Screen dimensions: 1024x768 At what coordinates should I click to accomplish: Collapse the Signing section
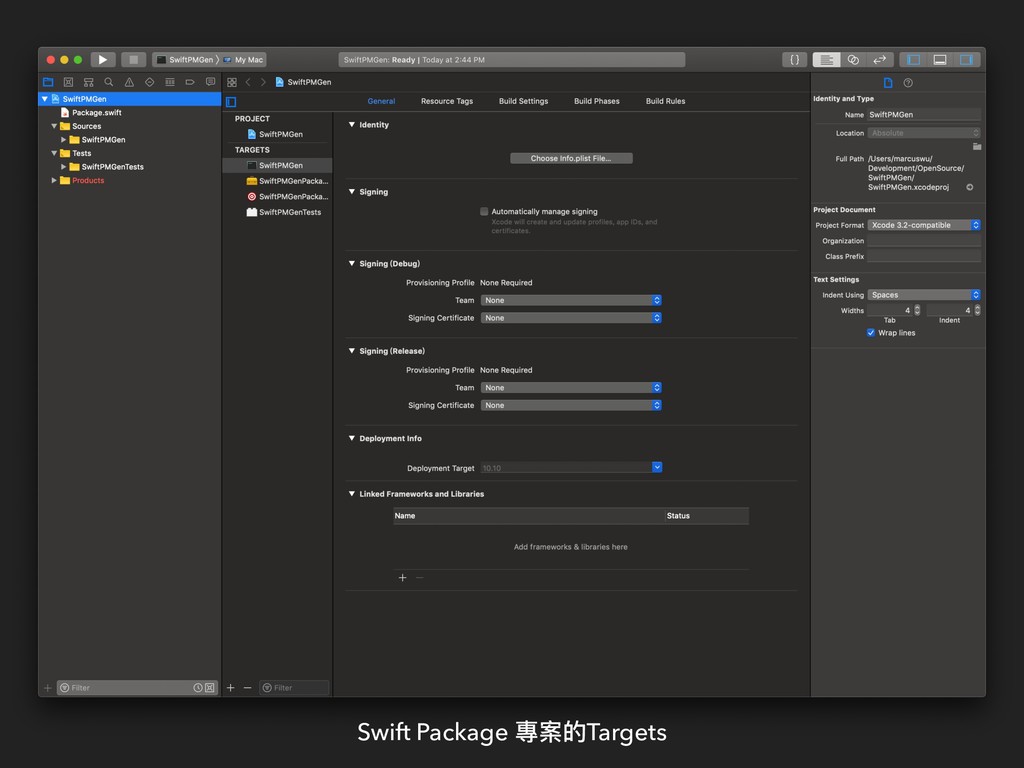[352, 192]
